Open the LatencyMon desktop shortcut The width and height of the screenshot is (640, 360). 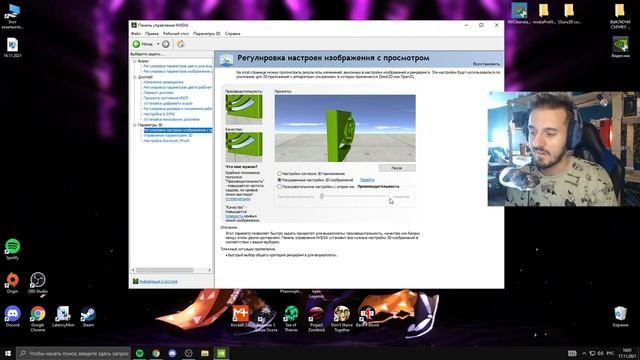pos(63,316)
